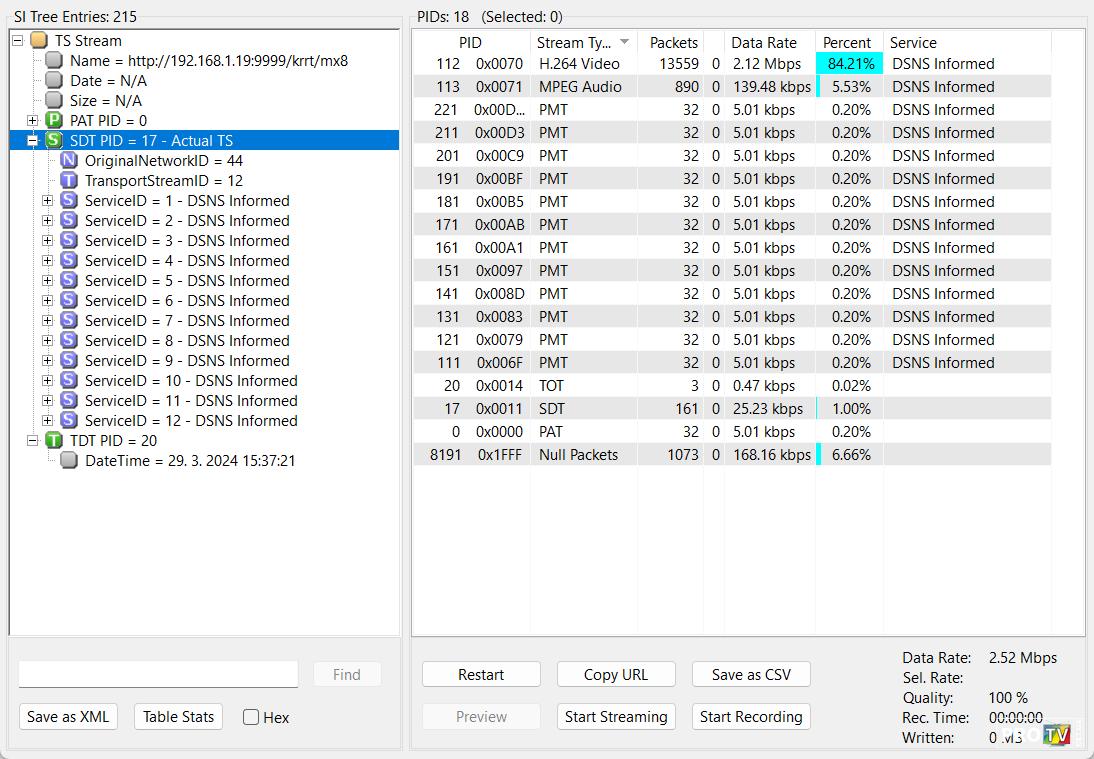Click the green PAT PID icon

(54, 121)
